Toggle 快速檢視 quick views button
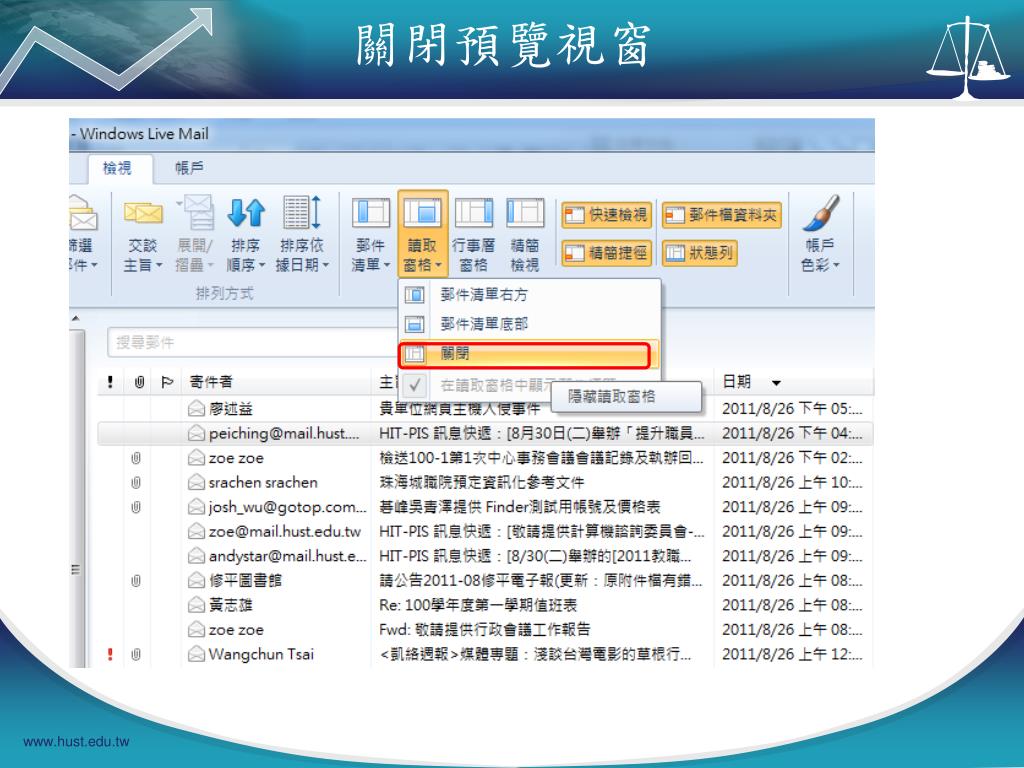1024x768 pixels. [x=607, y=215]
